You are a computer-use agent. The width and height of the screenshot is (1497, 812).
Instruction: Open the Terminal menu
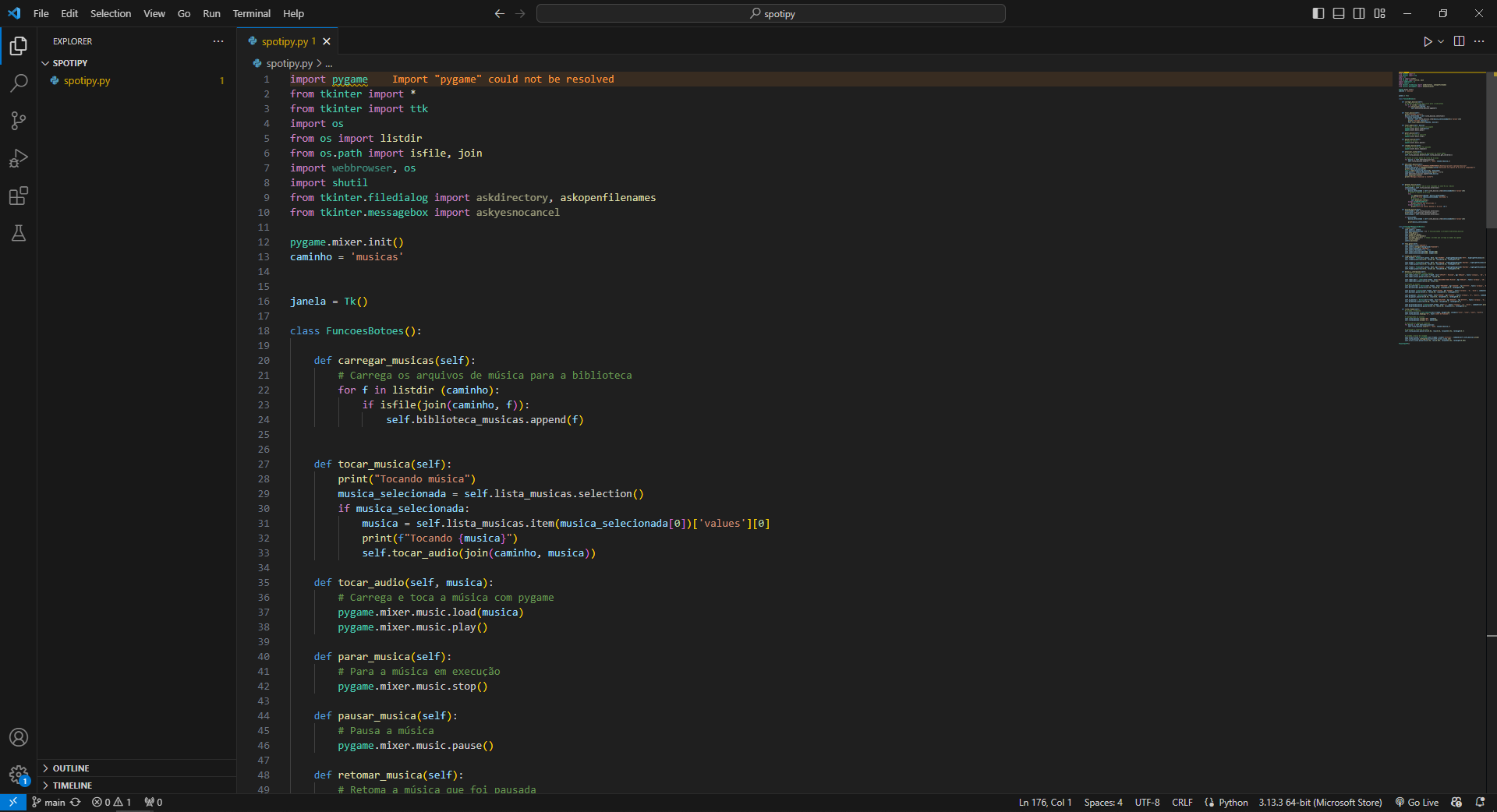click(x=252, y=13)
